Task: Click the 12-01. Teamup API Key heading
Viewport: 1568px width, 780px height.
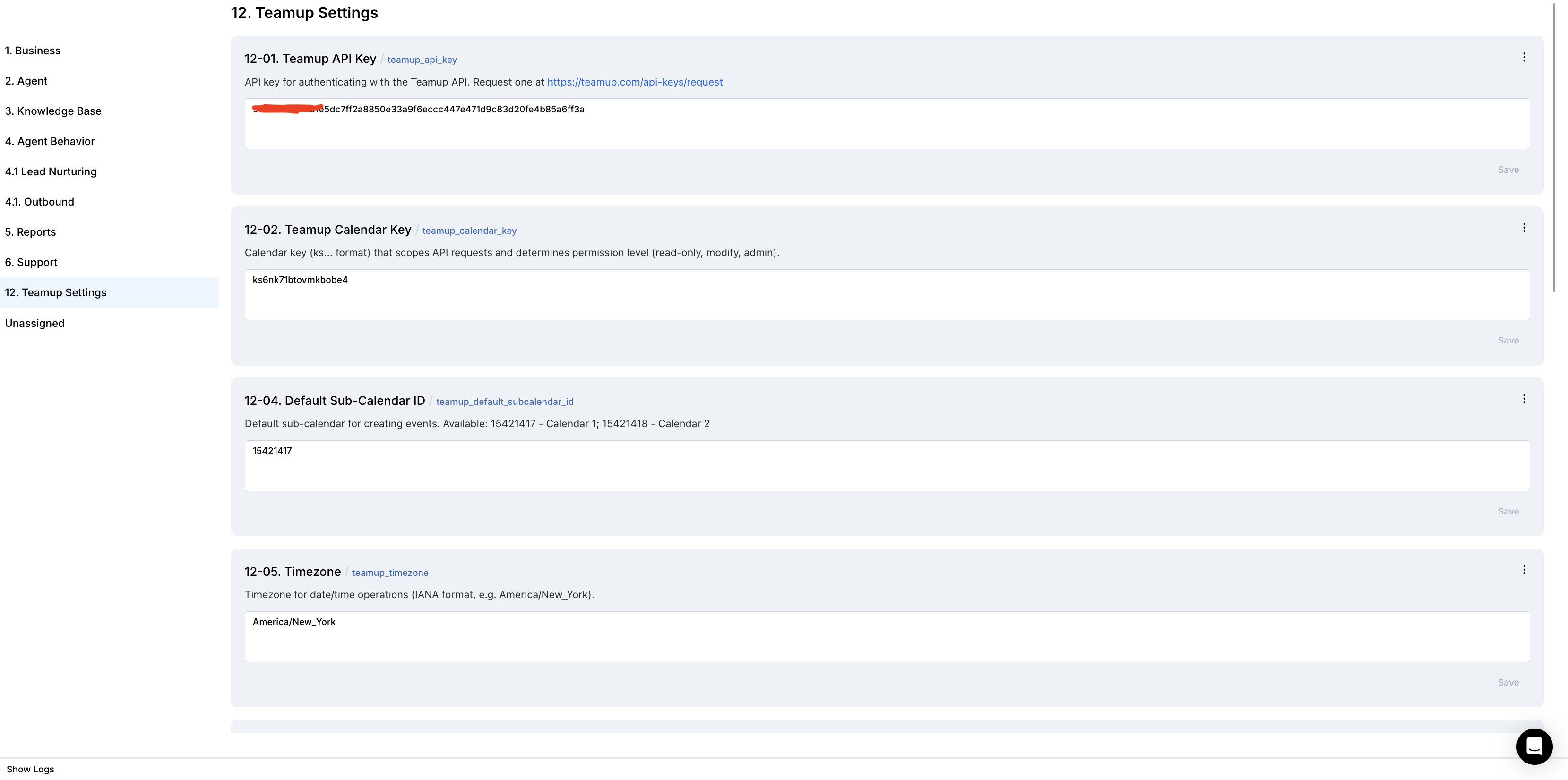Action: pos(310,59)
